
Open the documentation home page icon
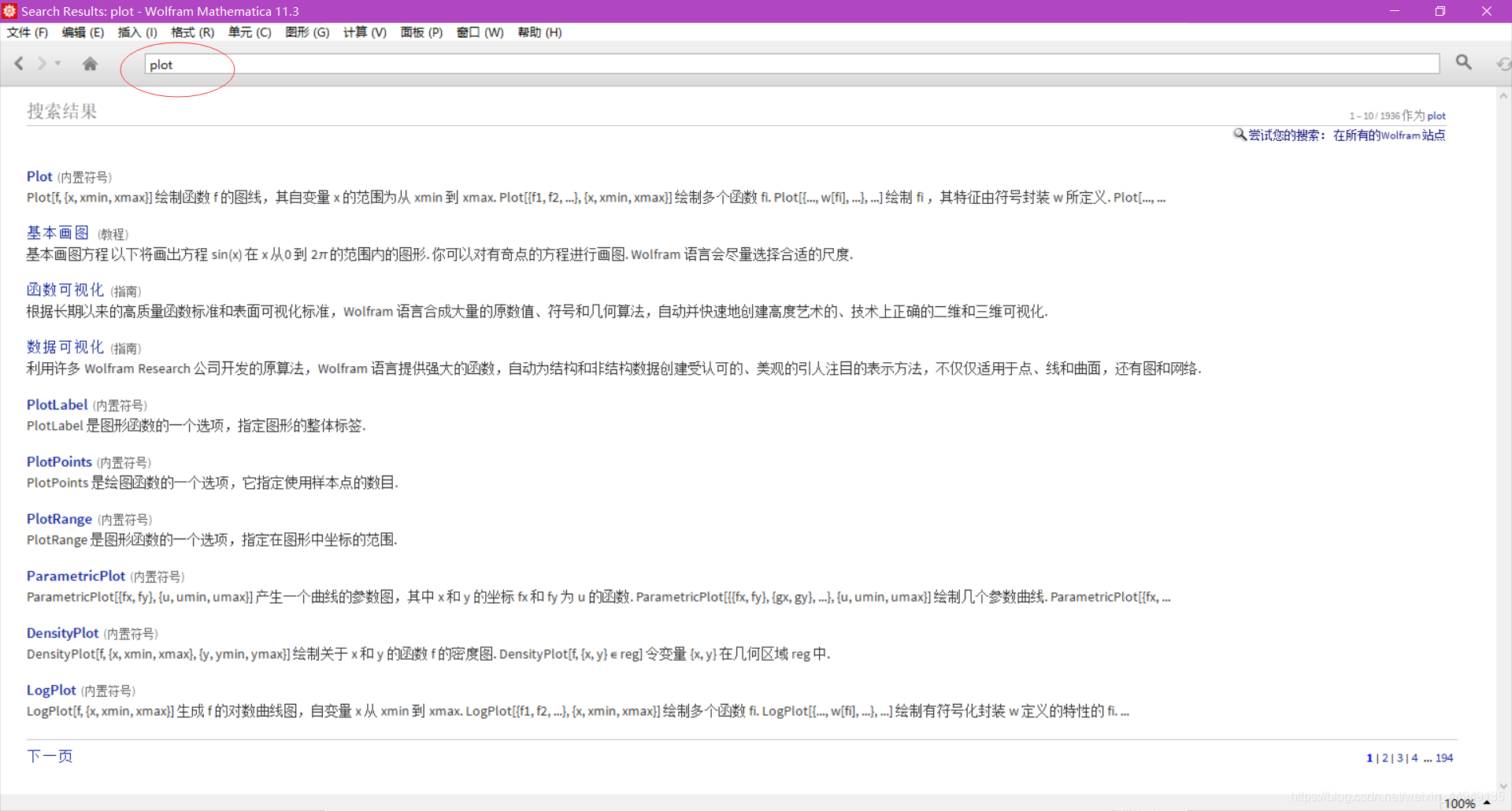point(90,64)
